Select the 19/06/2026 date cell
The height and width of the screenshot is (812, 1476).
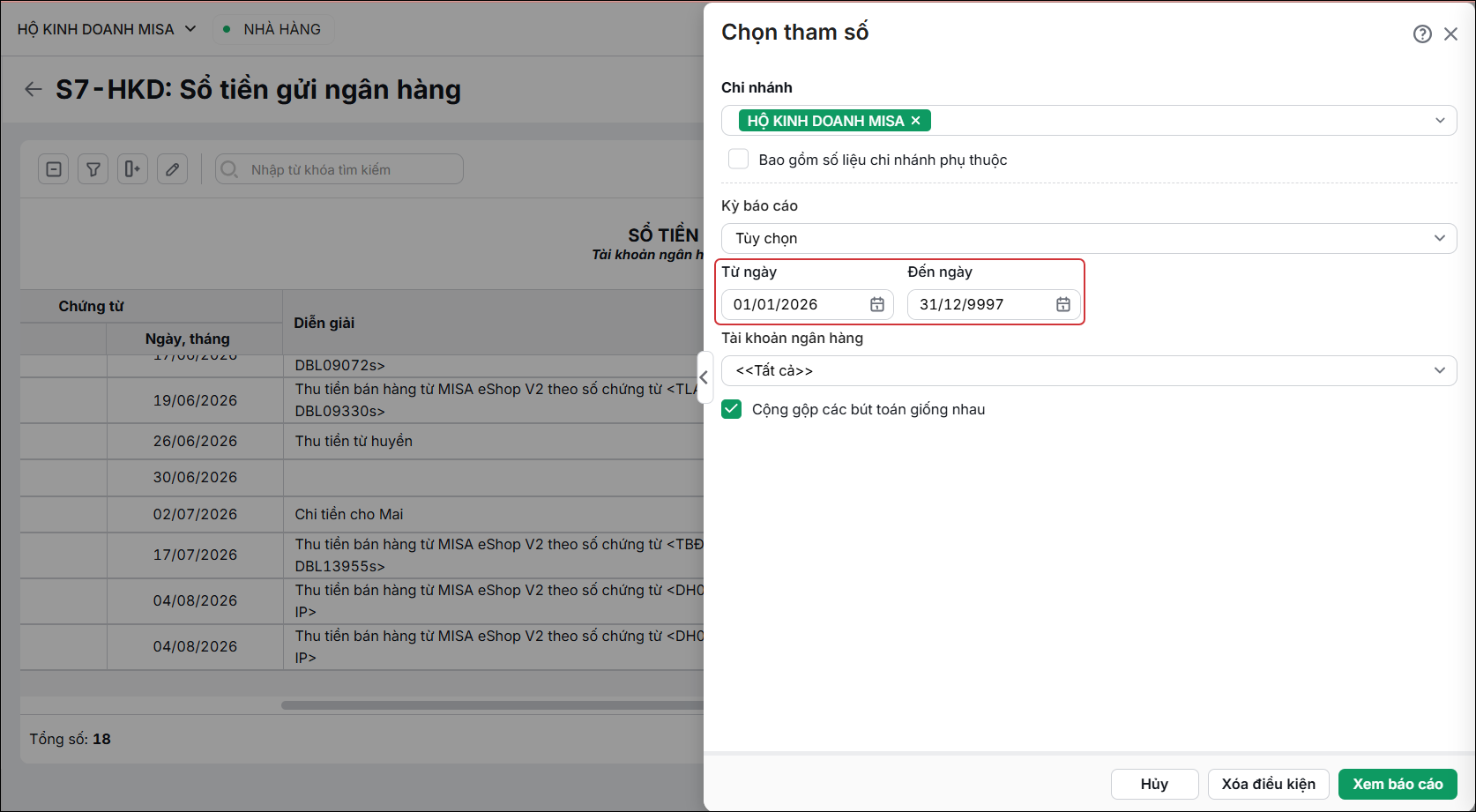coord(195,400)
